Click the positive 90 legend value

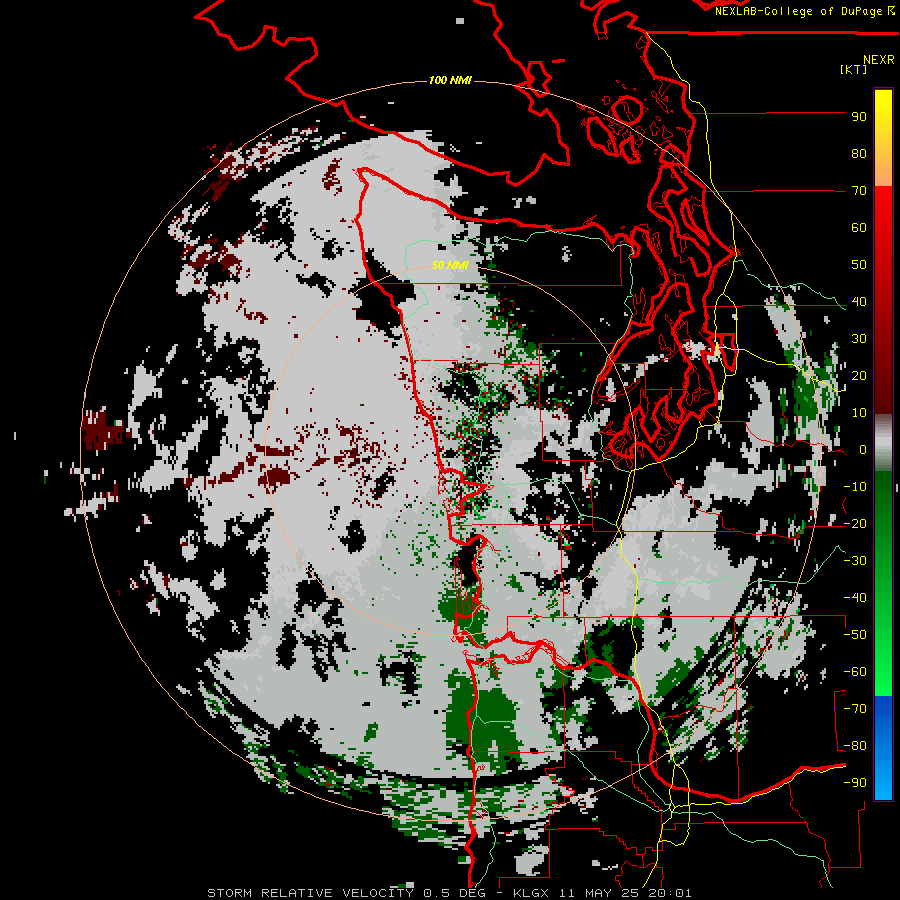(x=859, y=117)
